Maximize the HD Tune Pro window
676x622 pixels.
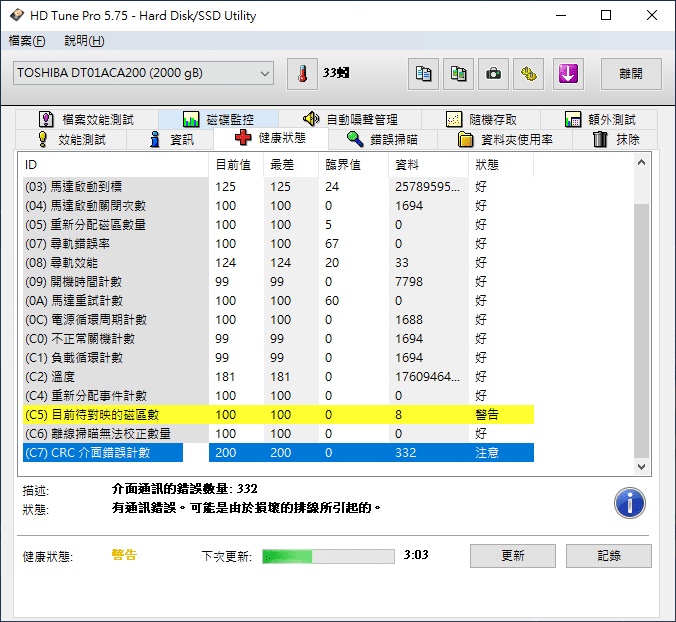606,16
